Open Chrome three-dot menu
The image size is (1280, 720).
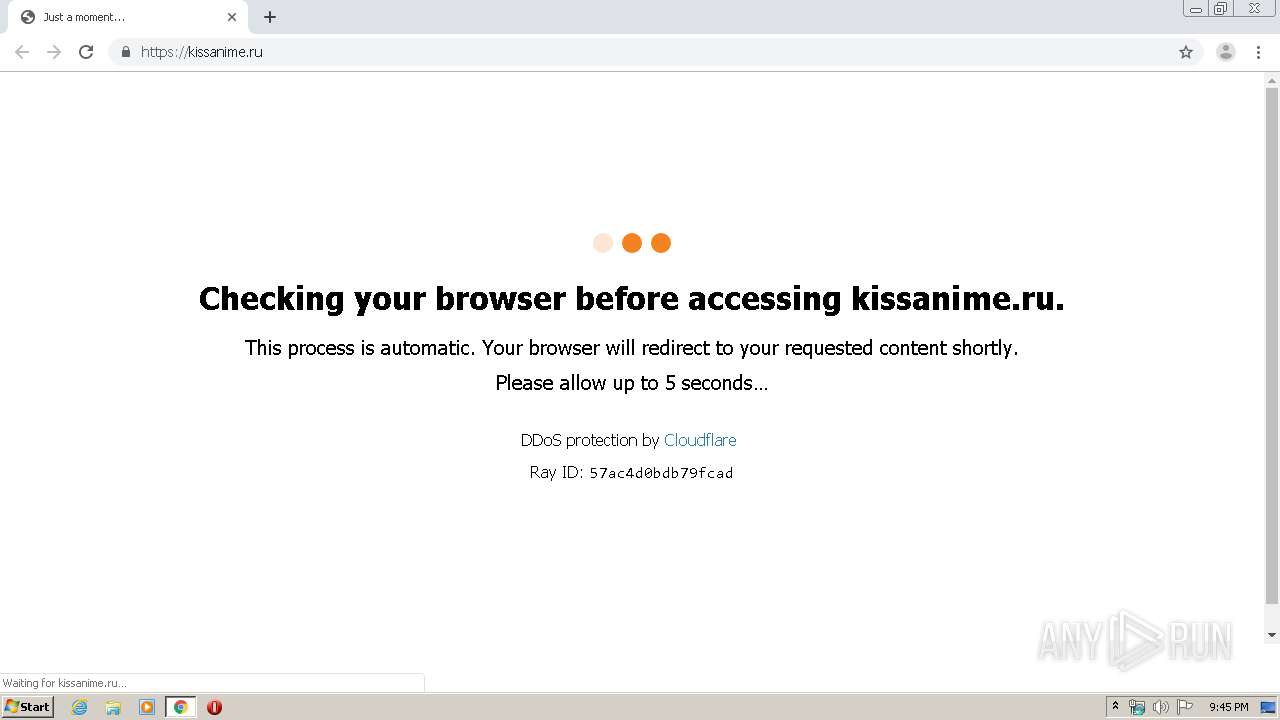point(1258,52)
